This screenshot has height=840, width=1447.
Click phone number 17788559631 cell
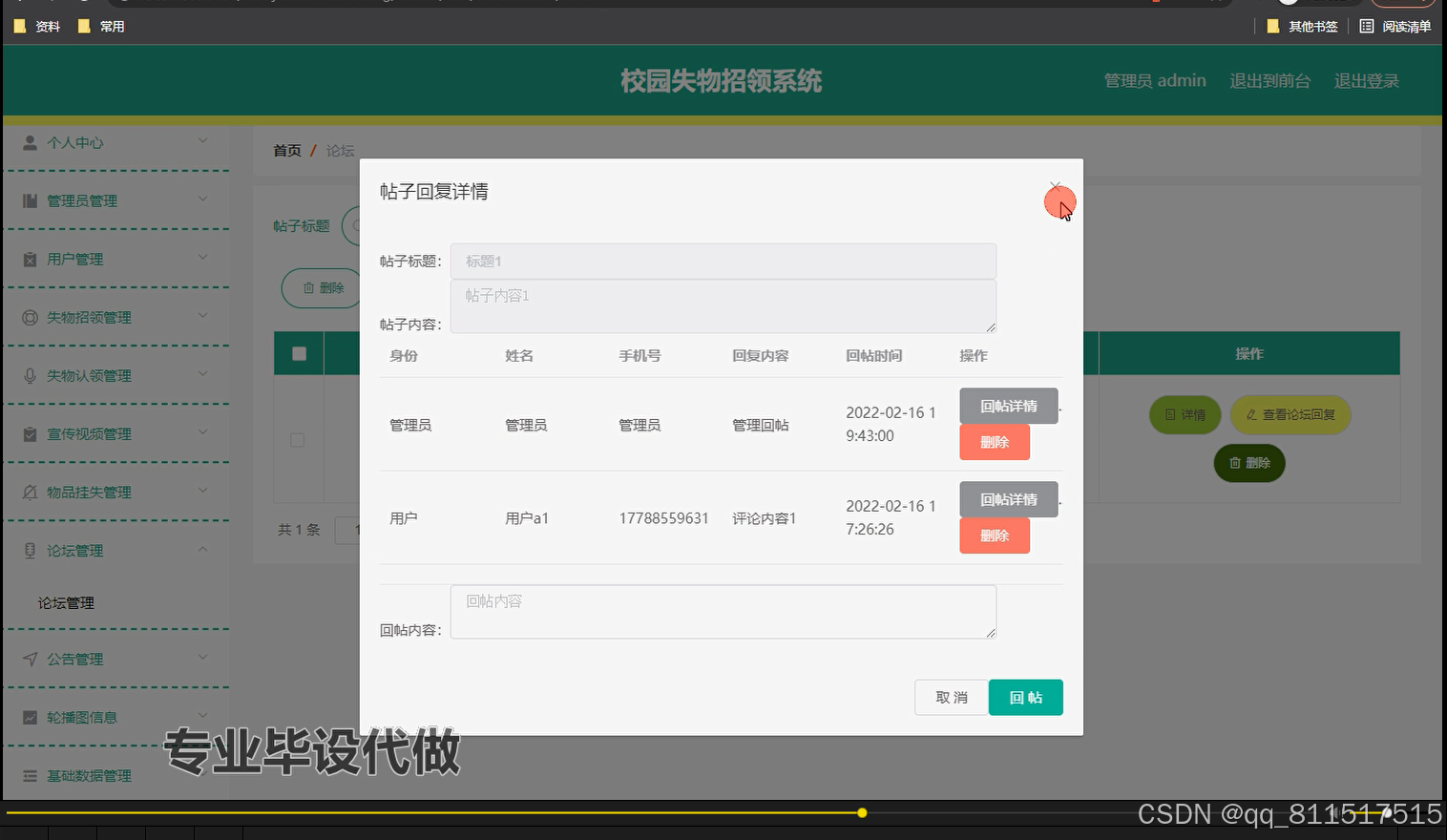[664, 518]
